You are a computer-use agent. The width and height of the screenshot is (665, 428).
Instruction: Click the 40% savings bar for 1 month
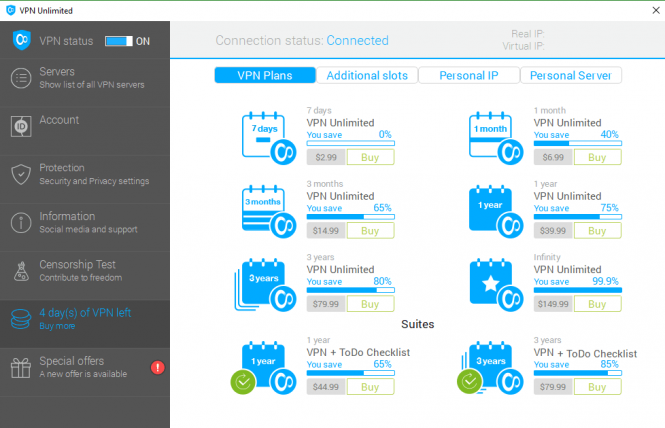tap(578, 143)
